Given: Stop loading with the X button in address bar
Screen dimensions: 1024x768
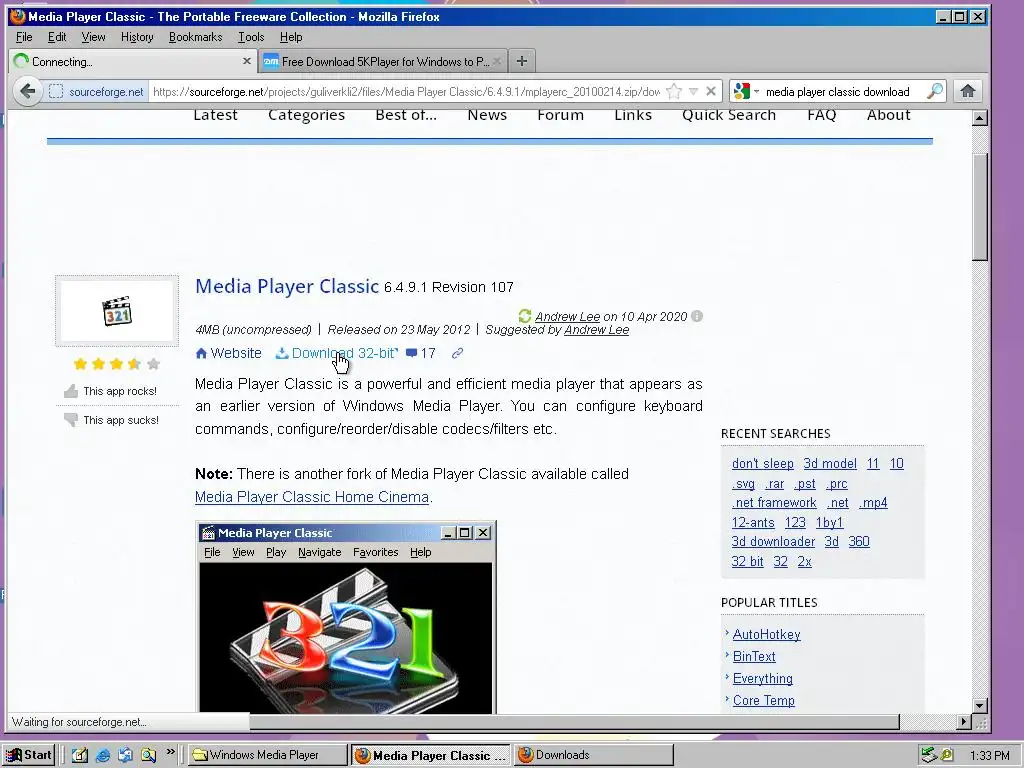Looking at the screenshot, I should [711, 91].
